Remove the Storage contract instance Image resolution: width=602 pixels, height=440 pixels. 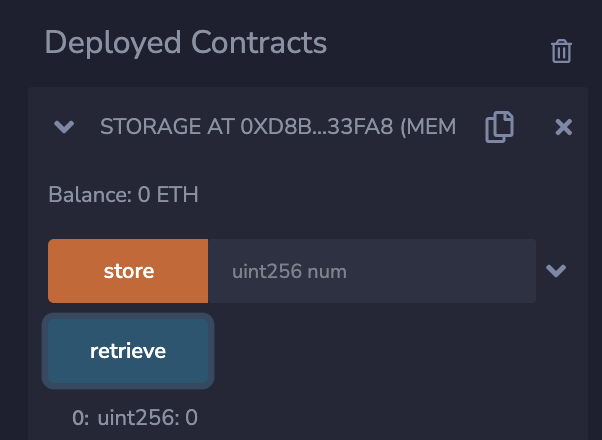click(564, 127)
